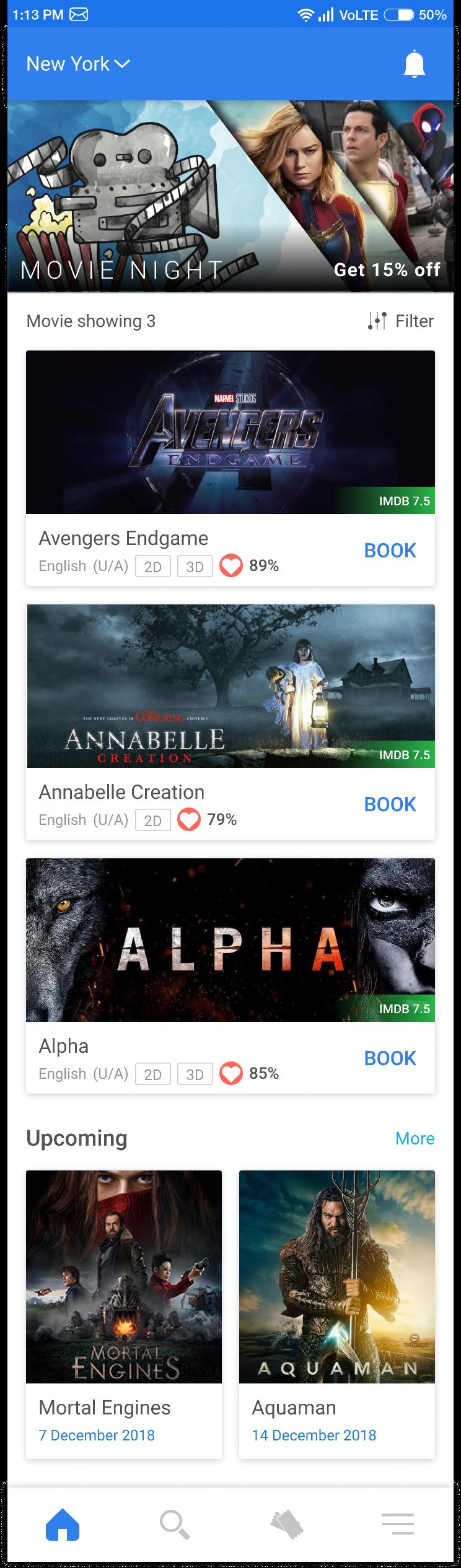The height and width of the screenshot is (1568, 461).
Task: Tap BOOK on the Alpha card
Action: [x=390, y=1058]
